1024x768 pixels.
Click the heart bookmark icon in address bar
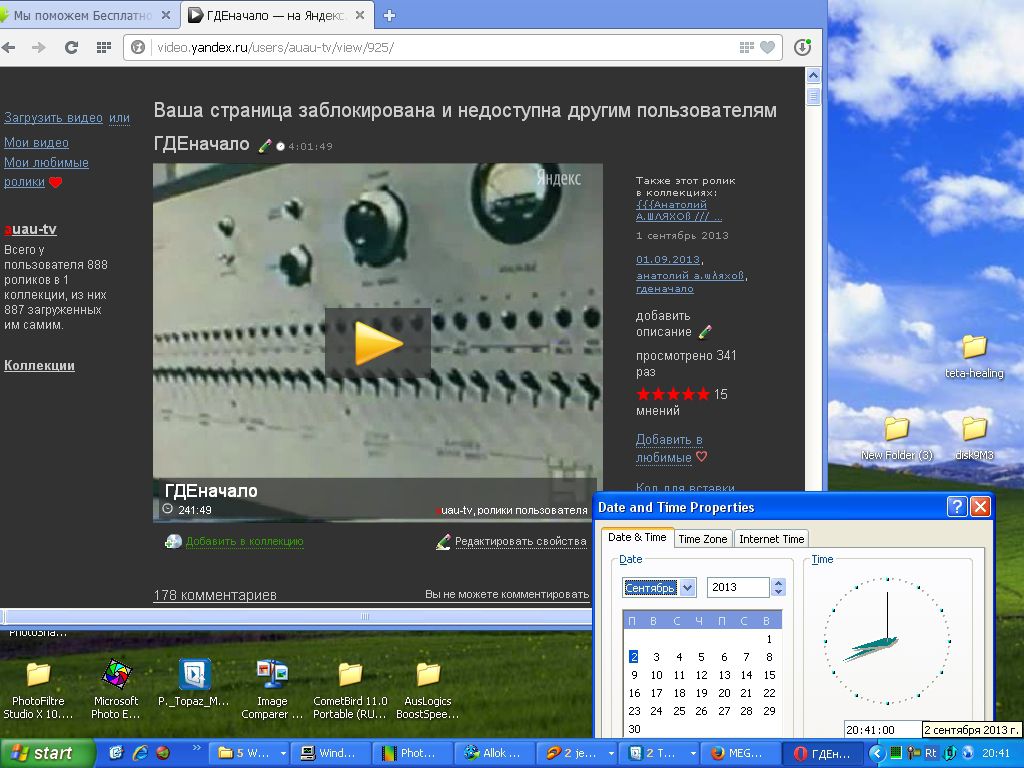[768, 47]
